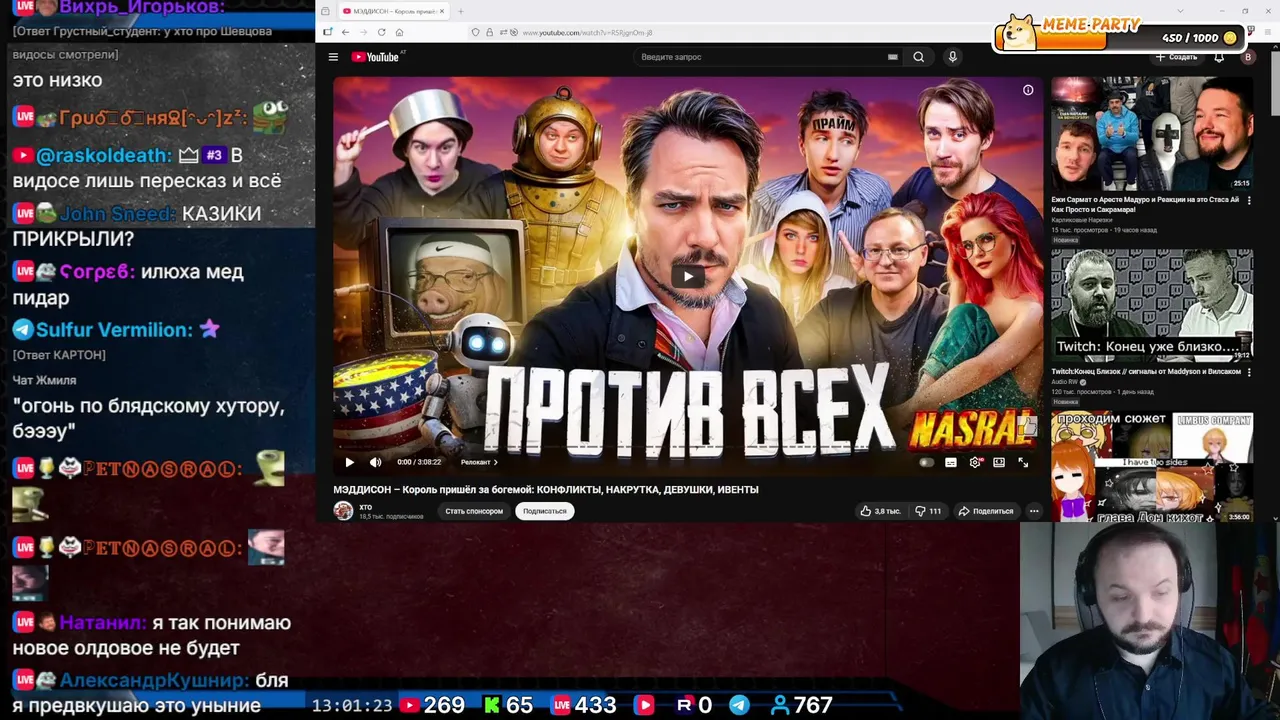Like the video (3,8 тыс.)
The width and height of the screenshot is (1280, 720).
[x=880, y=511]
